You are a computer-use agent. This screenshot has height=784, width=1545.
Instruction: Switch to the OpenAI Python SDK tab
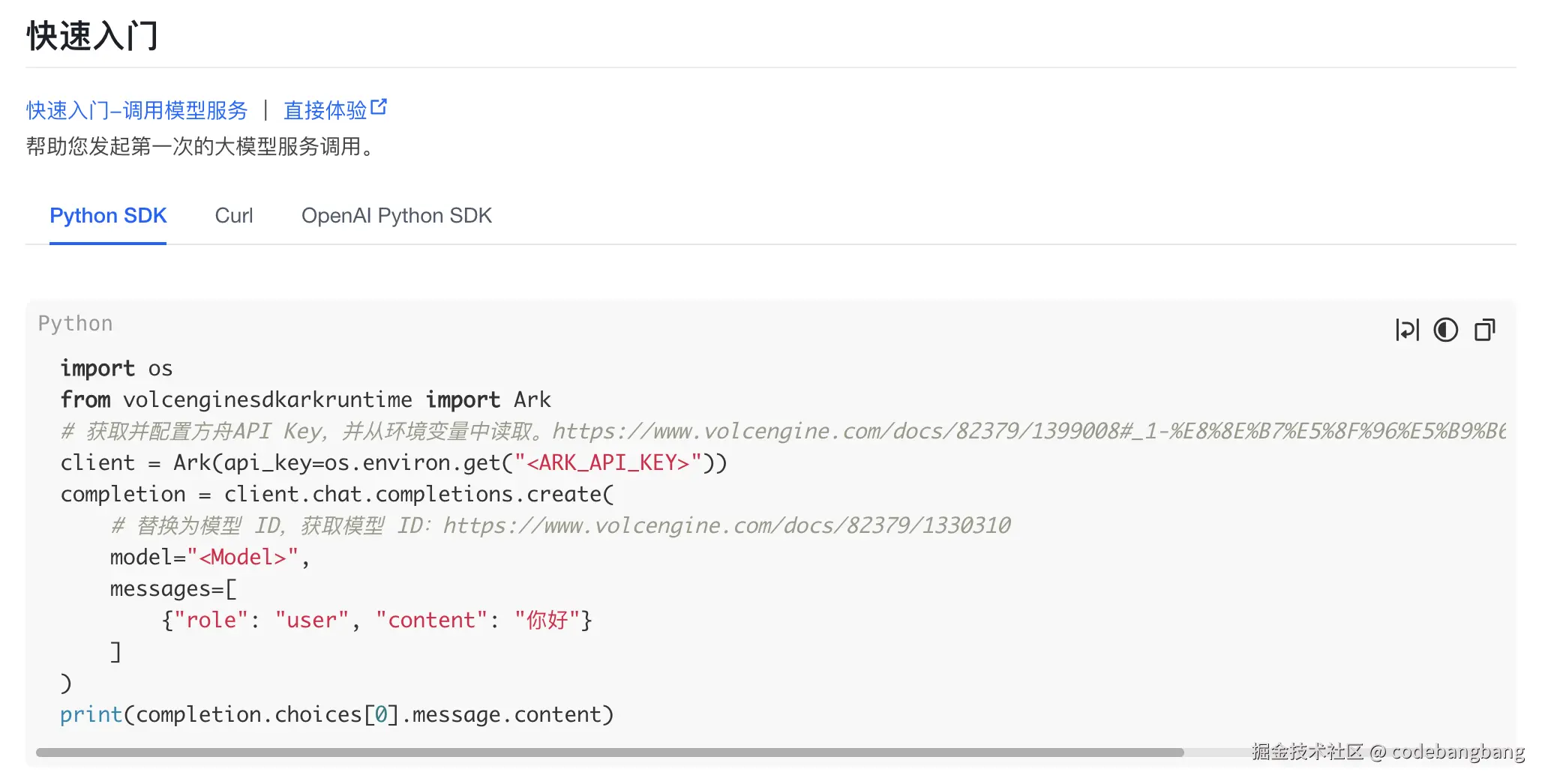(396, 216)
